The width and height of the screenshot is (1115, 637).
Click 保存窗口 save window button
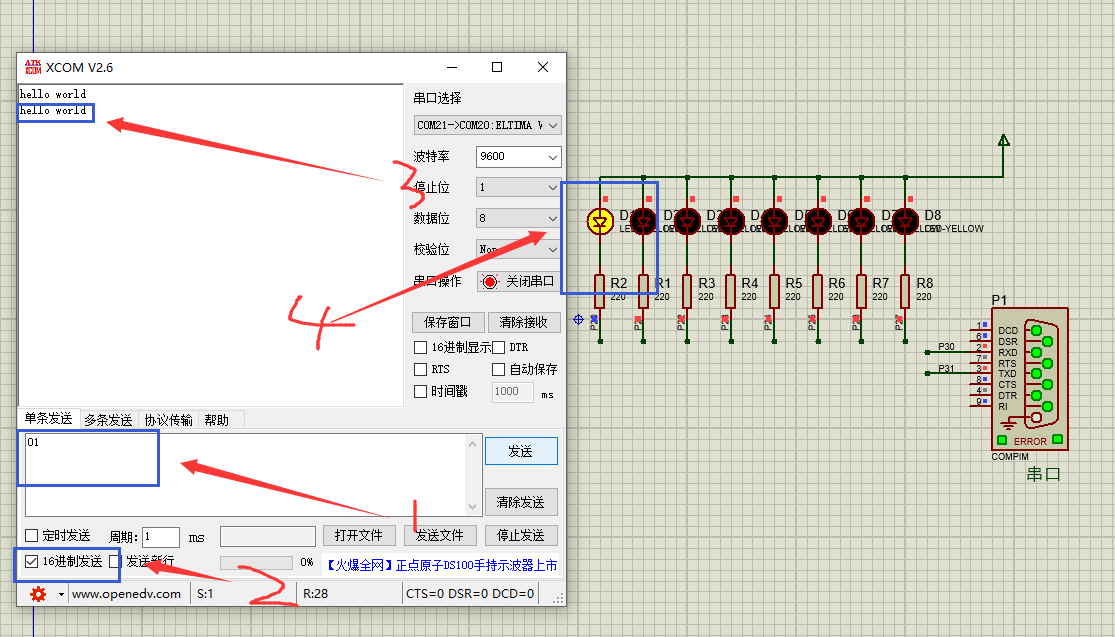[448, 322]
